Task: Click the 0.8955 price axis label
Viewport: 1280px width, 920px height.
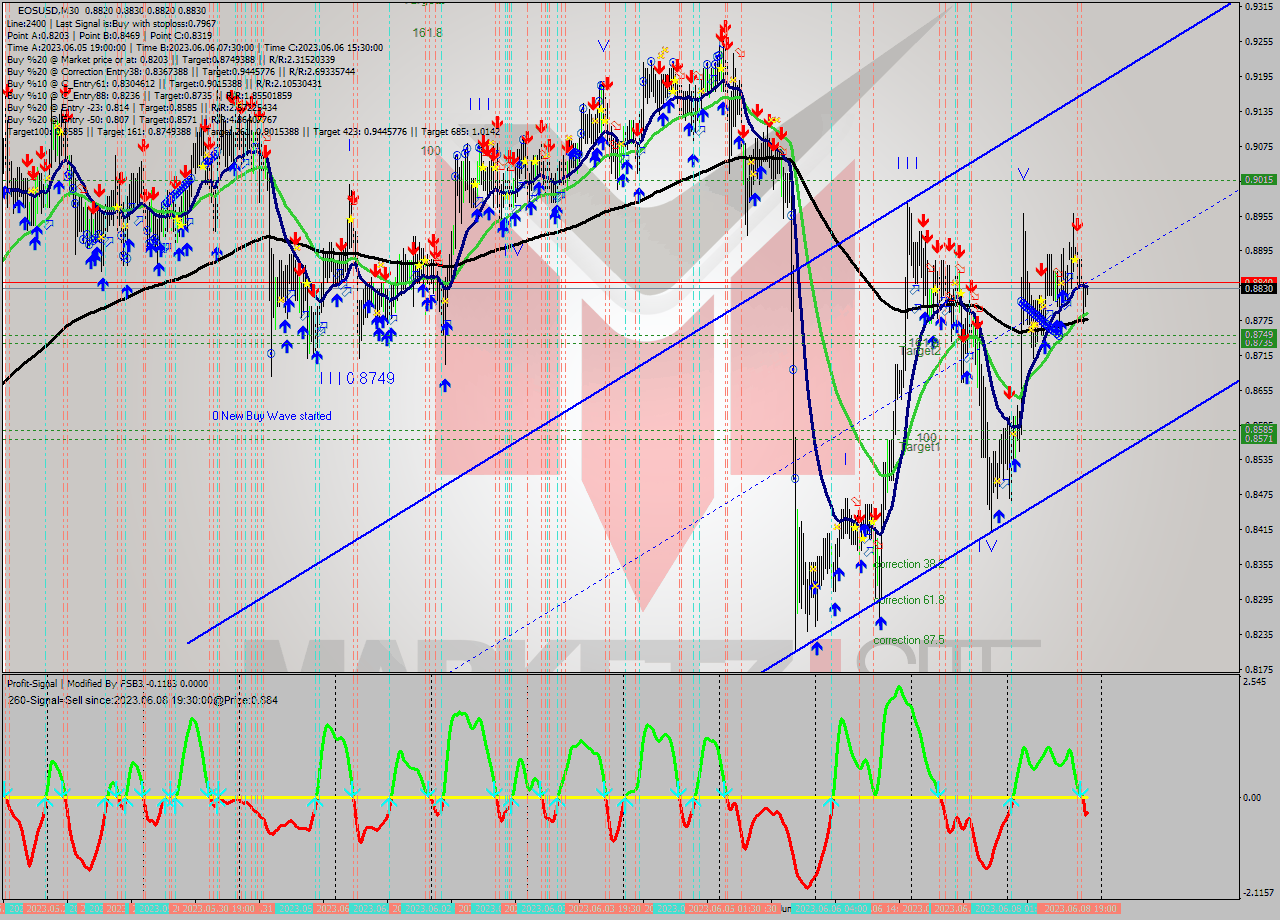Action: tap(1258, 216)
